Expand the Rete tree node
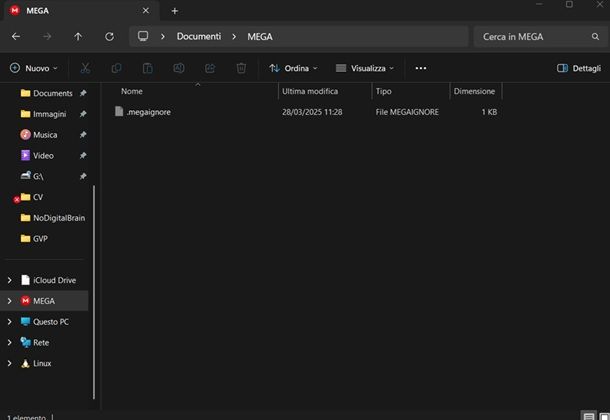This screenshot has height=420, width=610. coord(9,343)
